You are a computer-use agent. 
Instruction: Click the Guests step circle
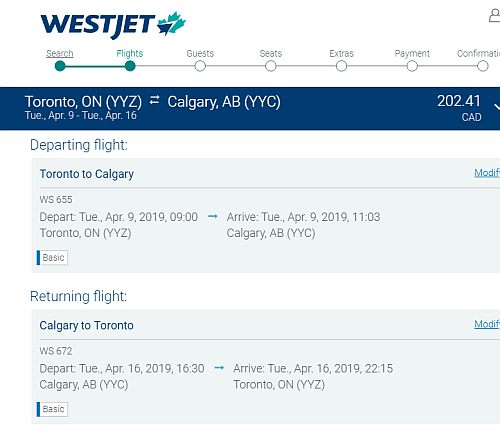click(200, 66)
